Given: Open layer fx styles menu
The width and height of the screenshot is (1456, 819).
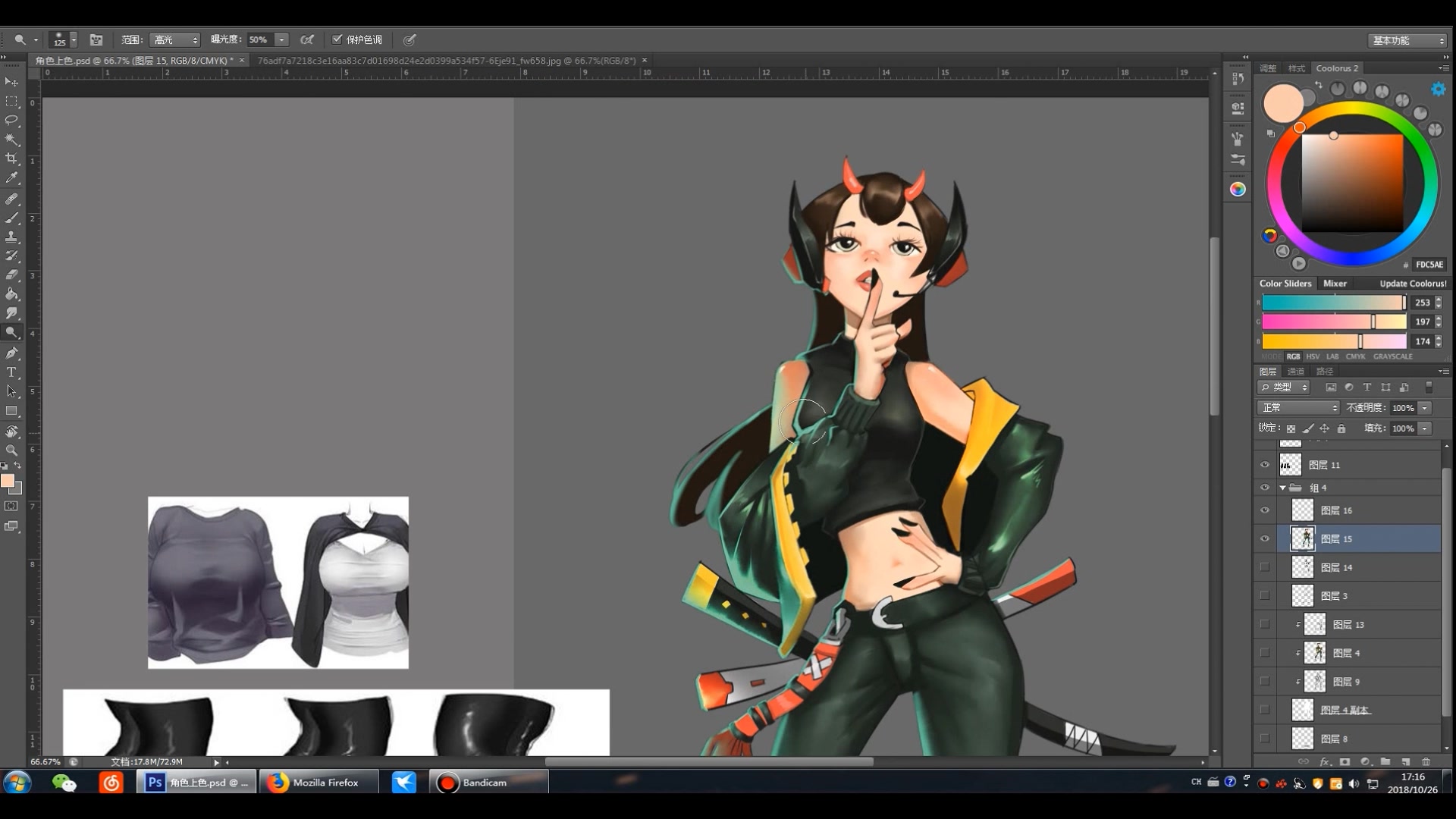Looking at the screenshot, I should point(1325,761).
